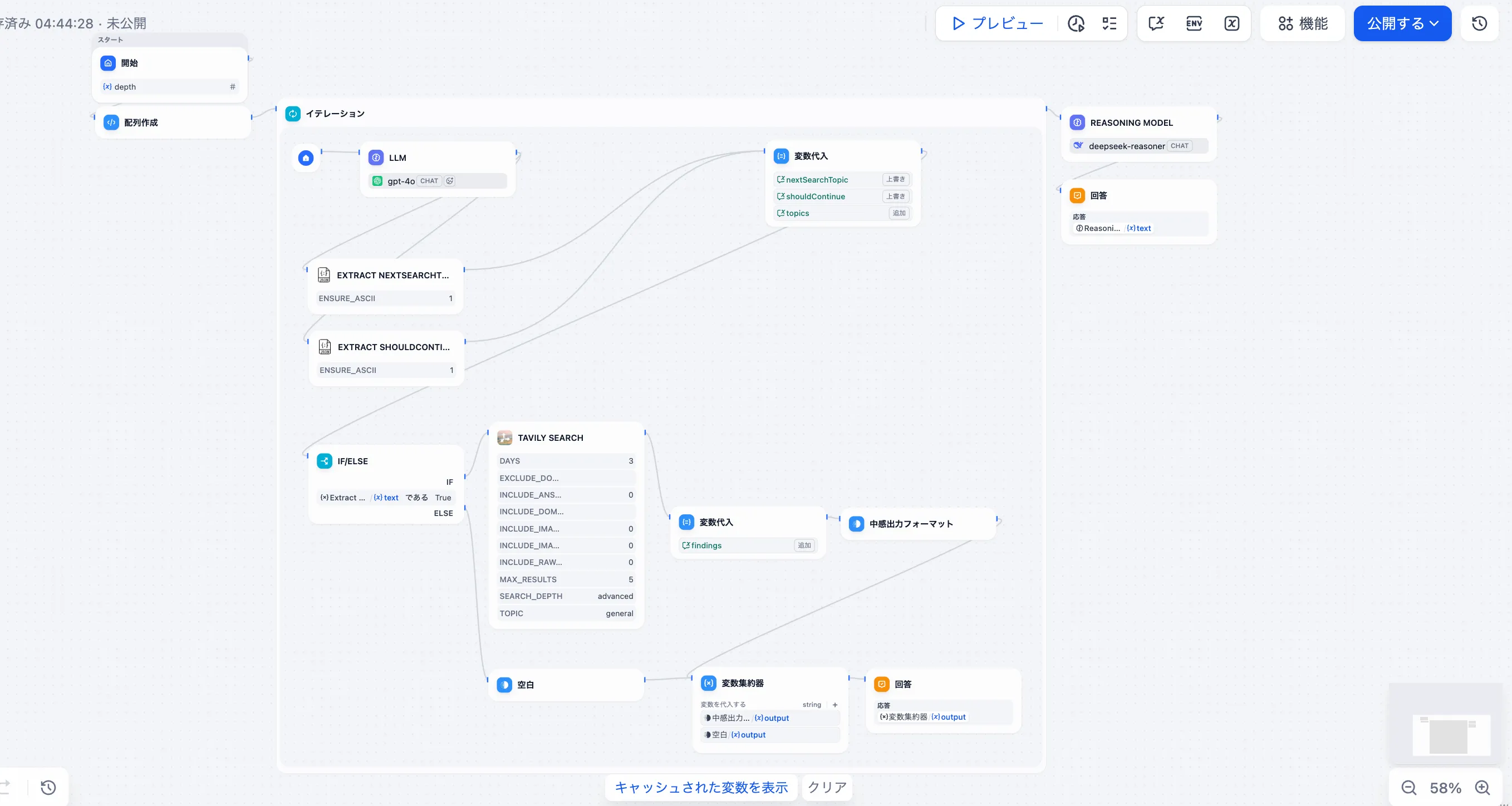Select the 空白 template node icon
This screenshot has height=806, width=1512.
504,685
